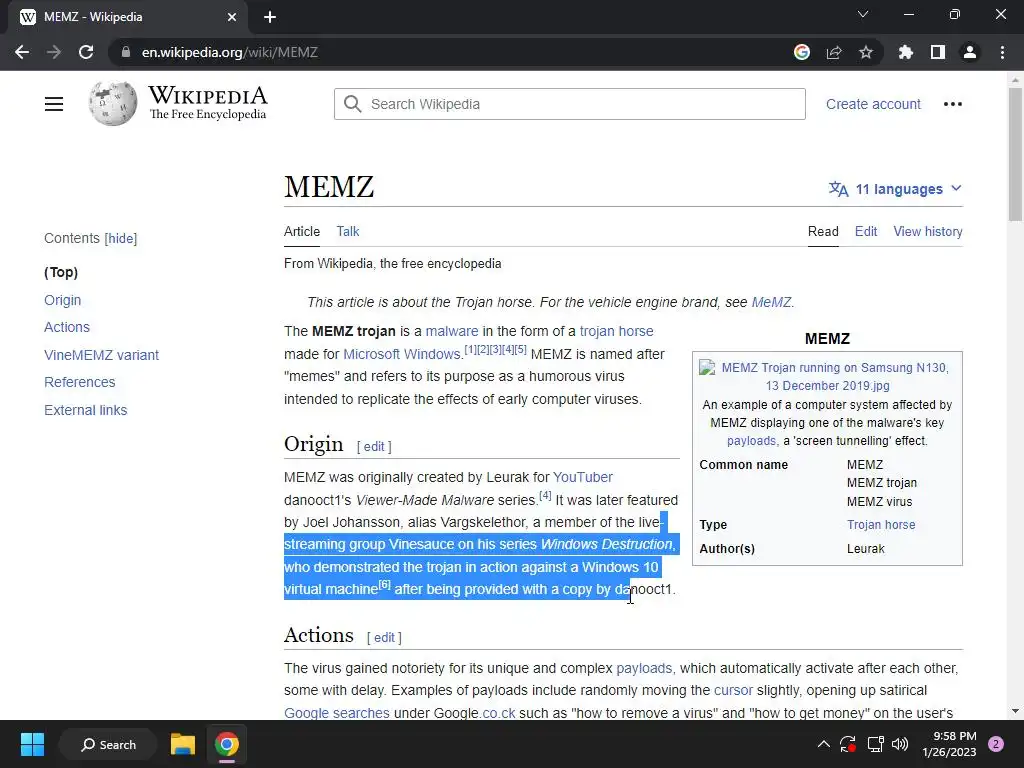
Task: Click the Google icon in address bar
Action: tap(802, 52)
